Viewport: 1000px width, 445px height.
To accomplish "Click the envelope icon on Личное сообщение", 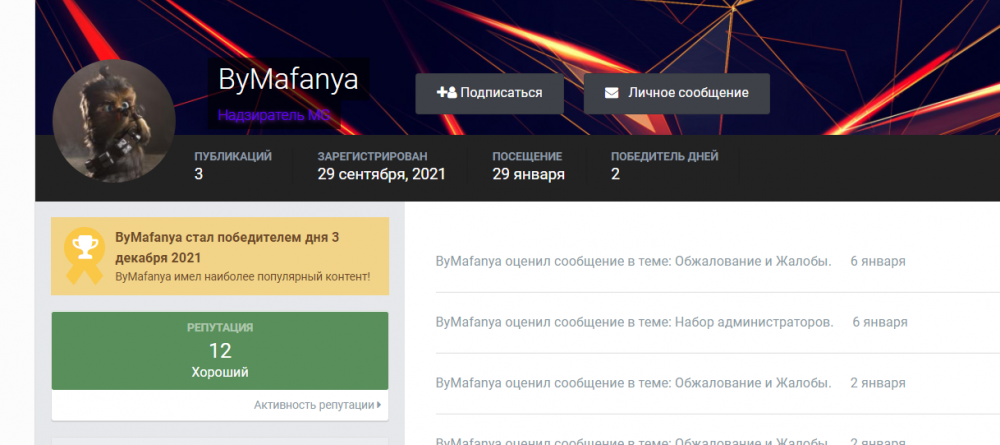I will [x=611, y=93].
